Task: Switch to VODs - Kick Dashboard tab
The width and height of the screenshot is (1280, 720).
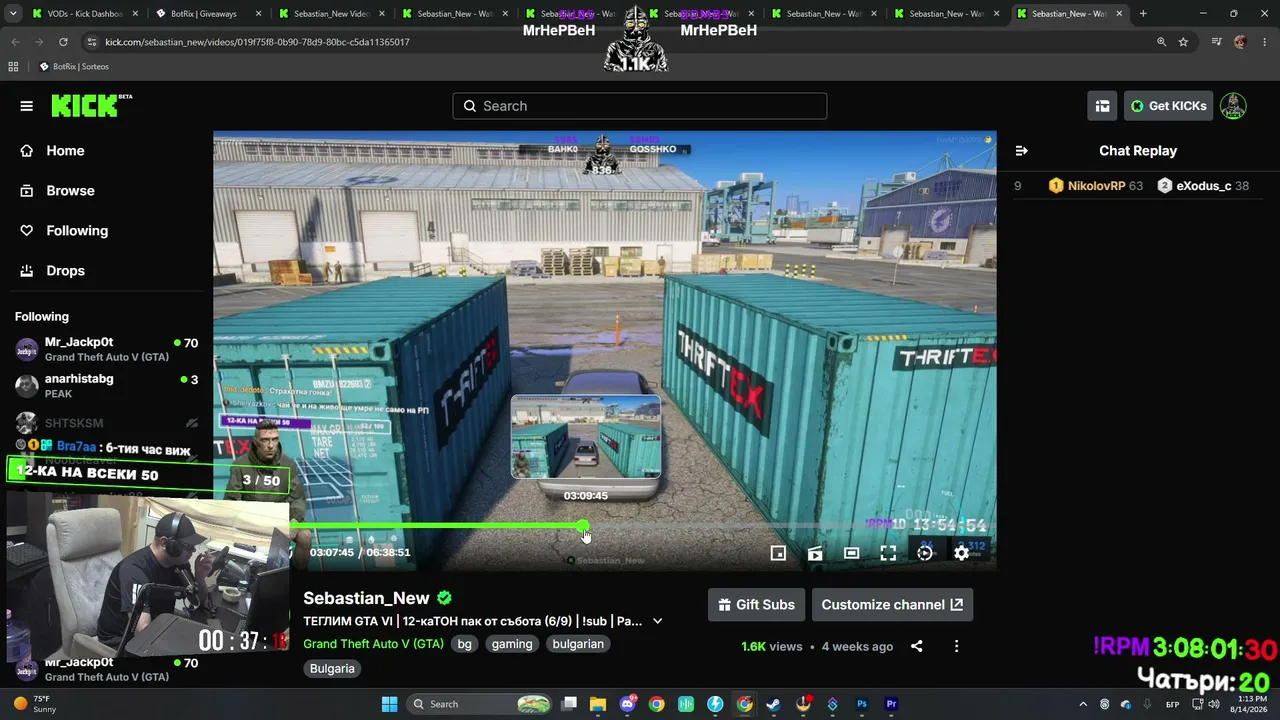Action: [x=83, y=14]
